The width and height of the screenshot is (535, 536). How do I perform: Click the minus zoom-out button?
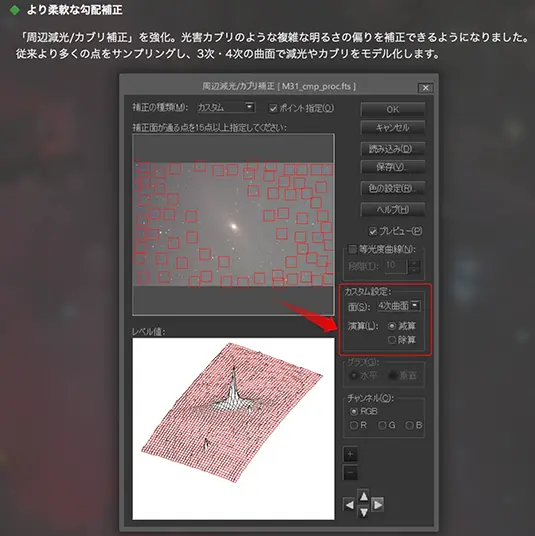350,473
